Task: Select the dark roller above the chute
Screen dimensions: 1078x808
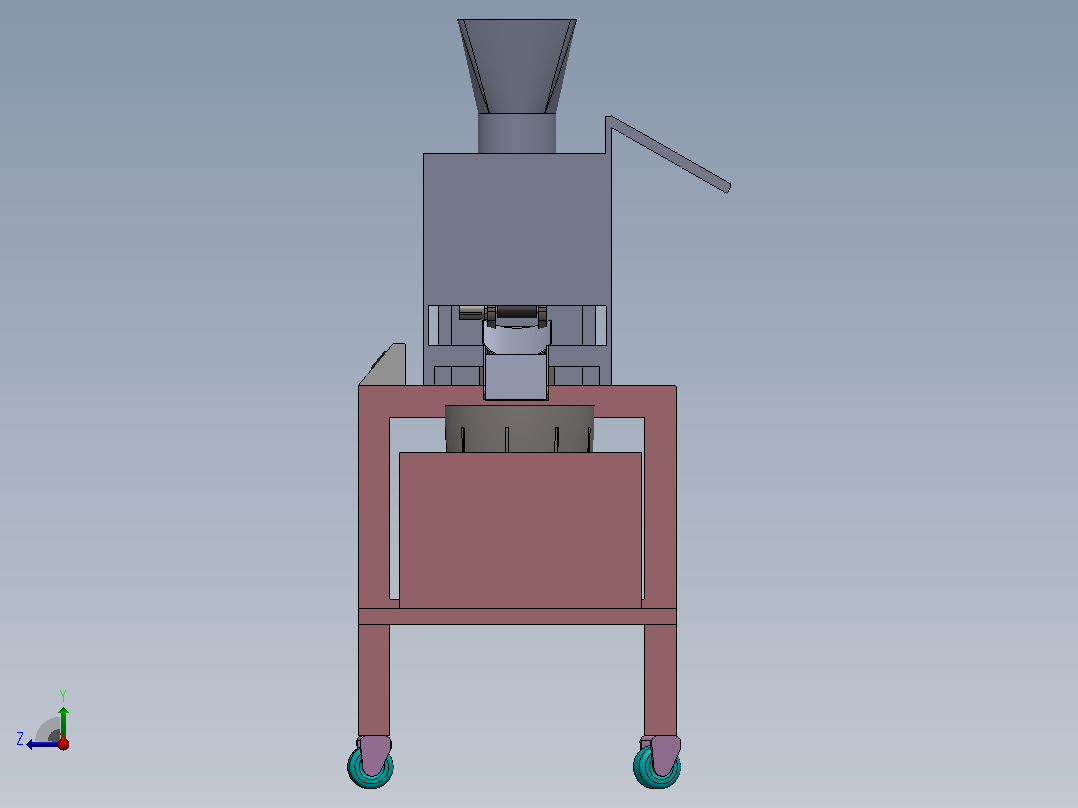Action: tap(517, 313)
